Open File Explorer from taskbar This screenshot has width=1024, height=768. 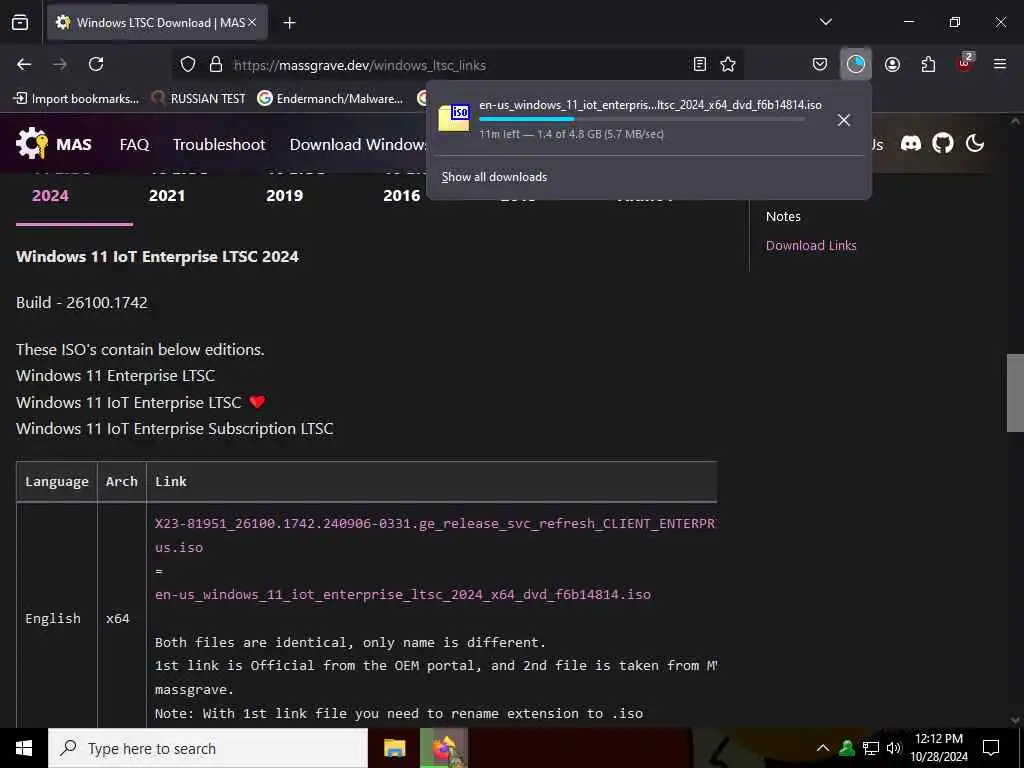click(394, 748)
